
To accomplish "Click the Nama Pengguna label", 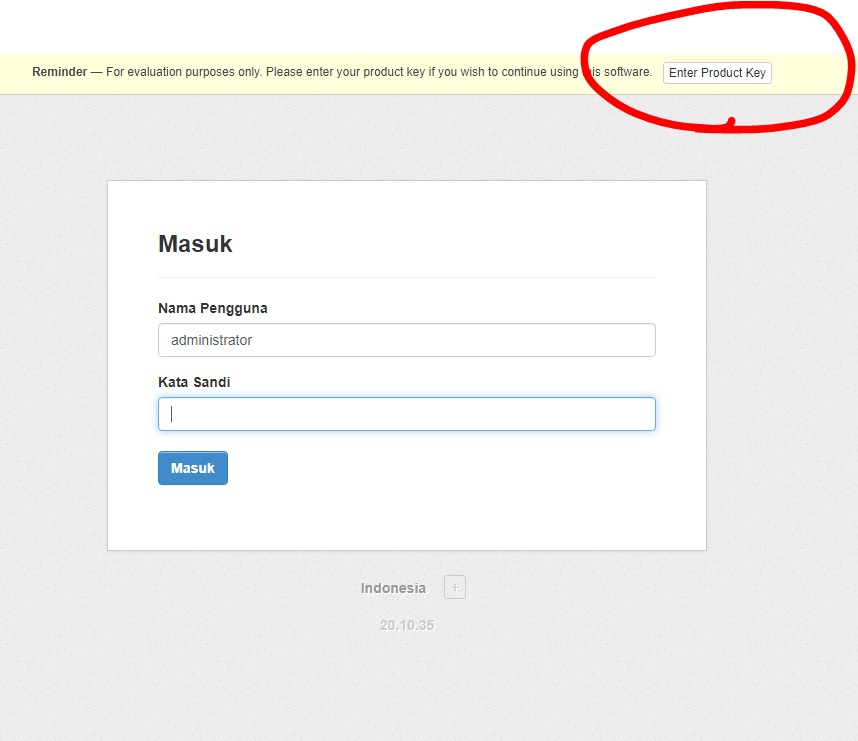I will pyautogui.click(x=213, y=308).
